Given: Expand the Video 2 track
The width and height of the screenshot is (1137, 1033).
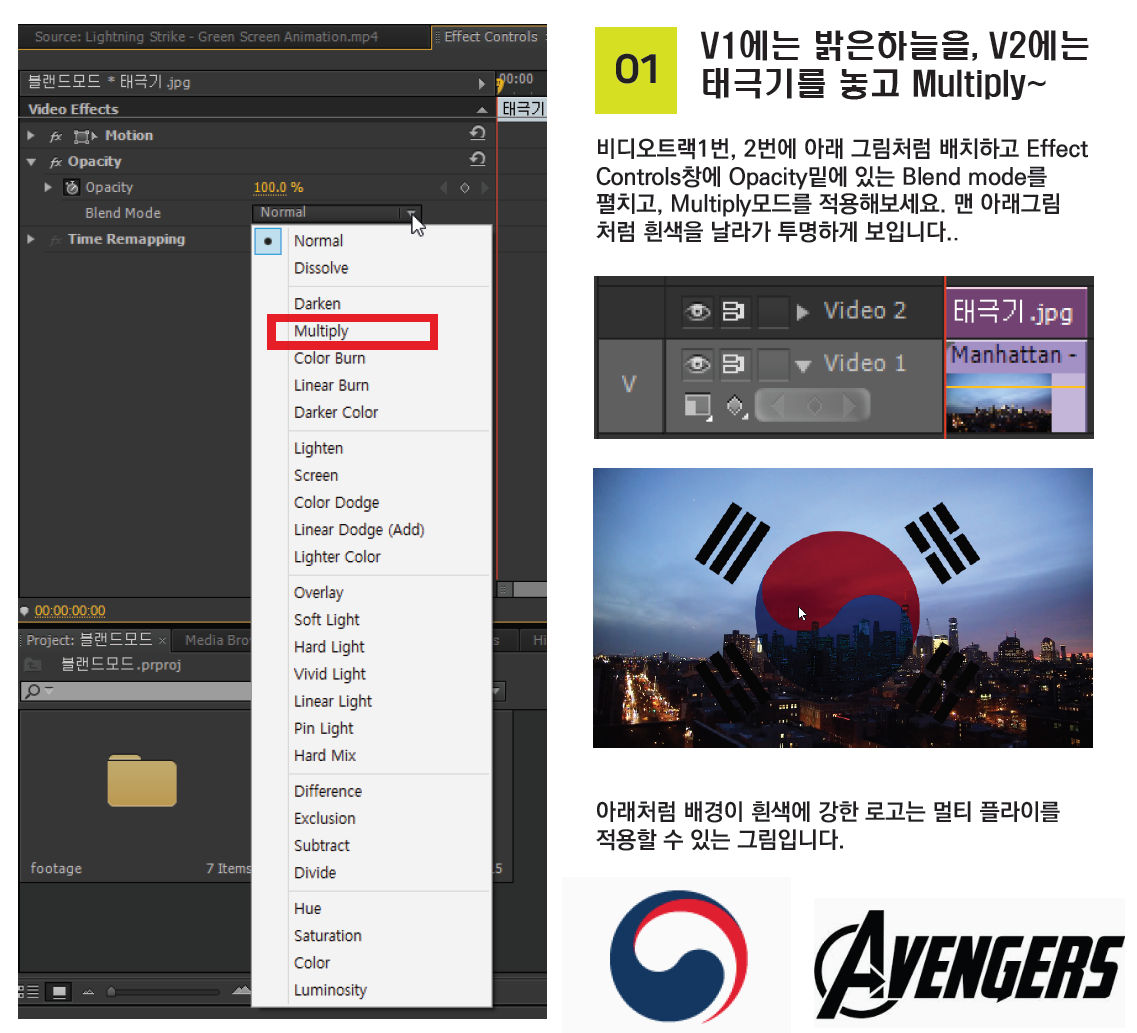Looking at the screenshot, I should click(x=802, y=312).
